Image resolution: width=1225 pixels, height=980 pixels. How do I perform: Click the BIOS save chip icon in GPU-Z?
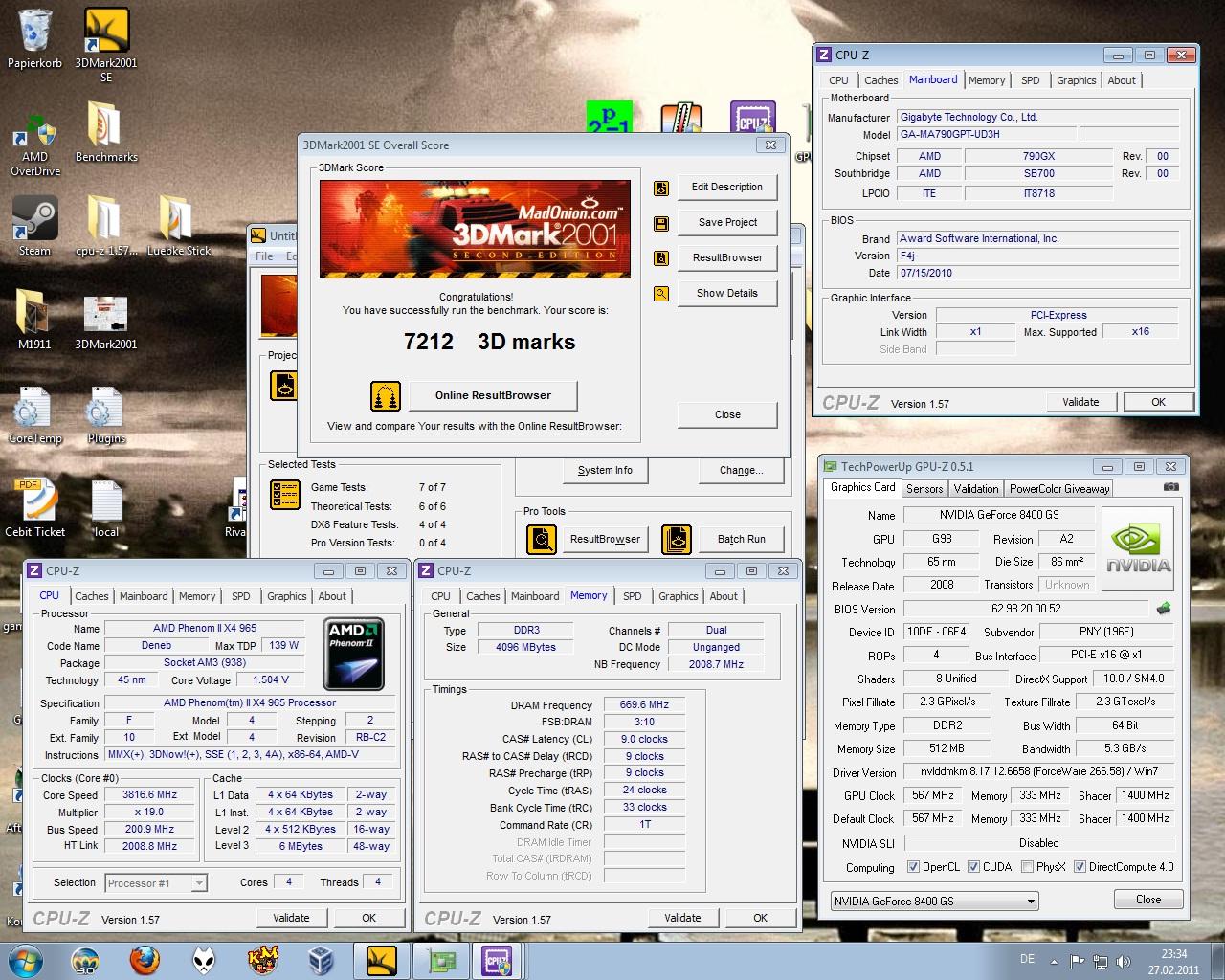(1164, 608)
